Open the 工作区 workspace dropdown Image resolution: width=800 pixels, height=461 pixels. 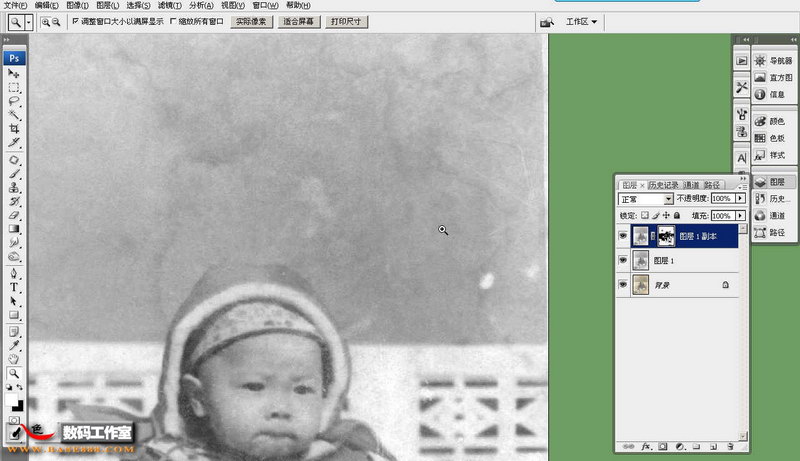tap(581, 21)
